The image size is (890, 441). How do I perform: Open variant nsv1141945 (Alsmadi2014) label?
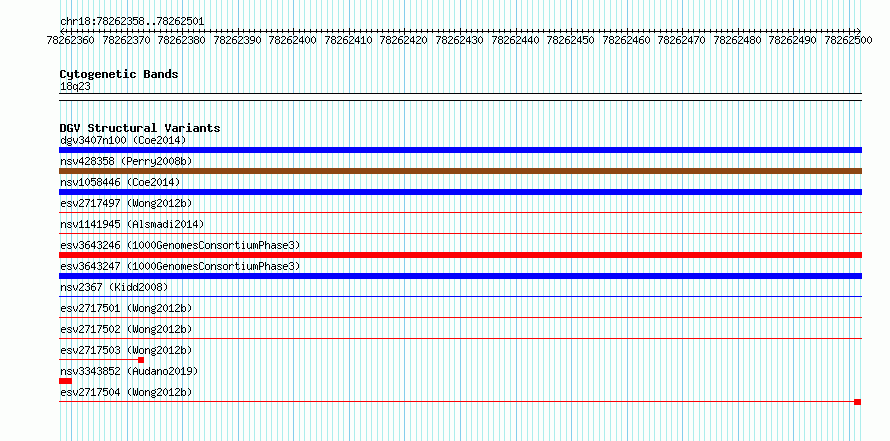tap(132, 224)
